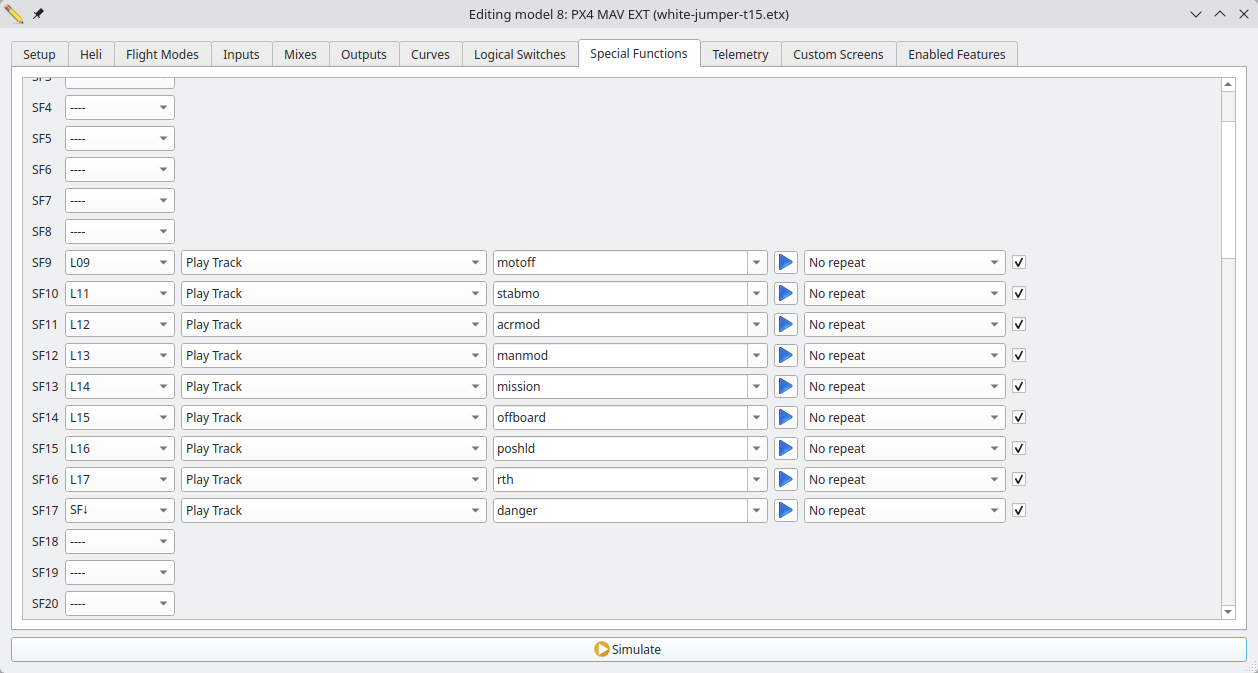Click the pencil edit icon in the title bar
The height and width of the screenshot is (673, 1258).
(x=15, y=13)
